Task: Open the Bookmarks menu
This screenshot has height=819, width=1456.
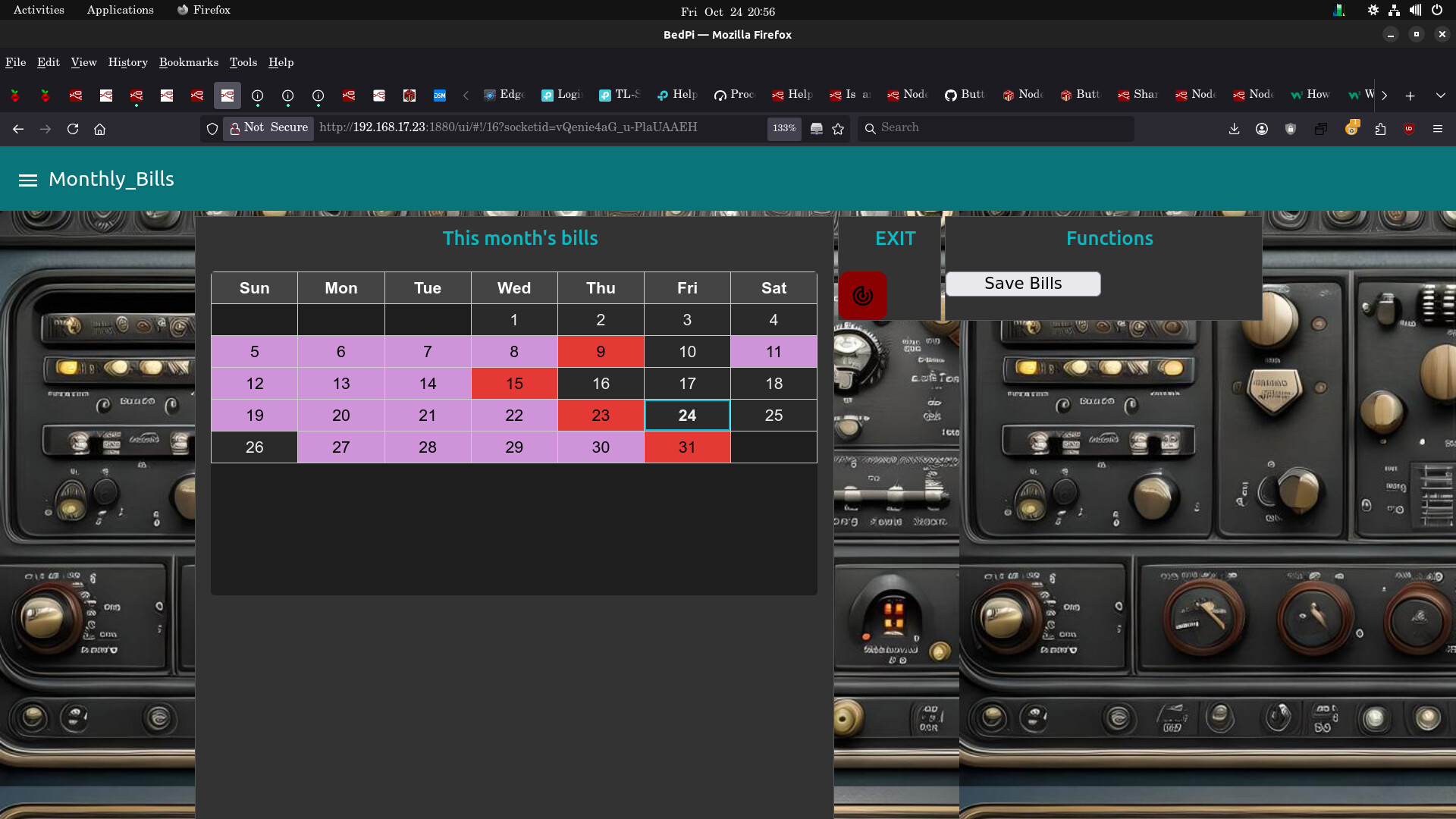Action: (x=188, y=62)
